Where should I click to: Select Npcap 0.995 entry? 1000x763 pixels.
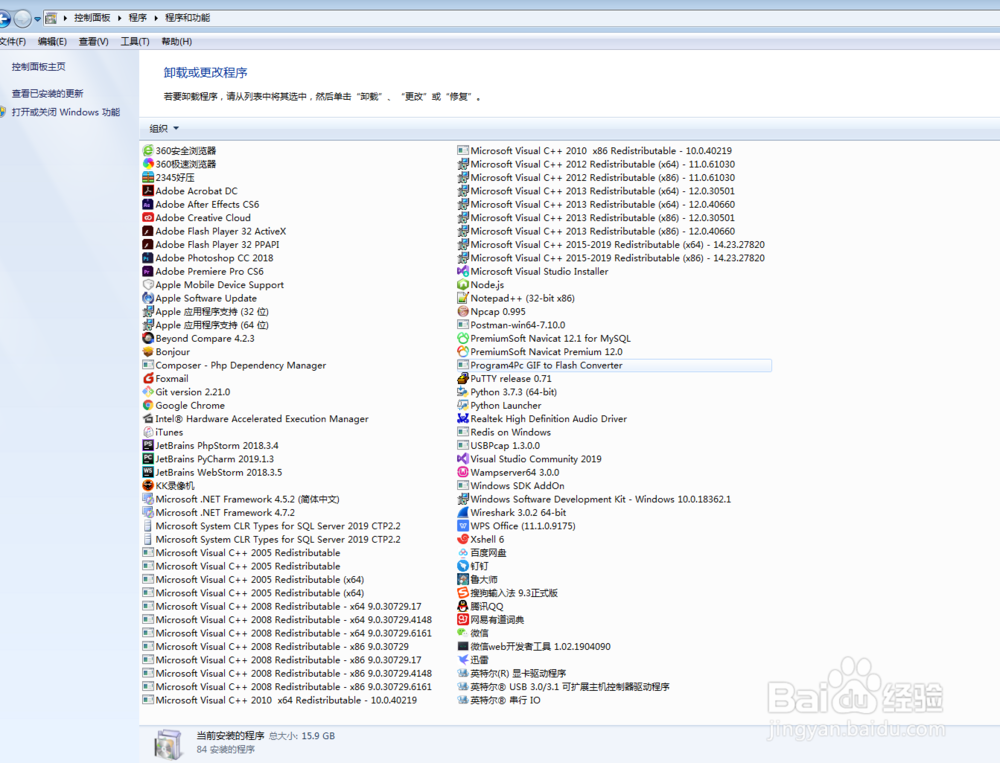[x=492, y=311]
